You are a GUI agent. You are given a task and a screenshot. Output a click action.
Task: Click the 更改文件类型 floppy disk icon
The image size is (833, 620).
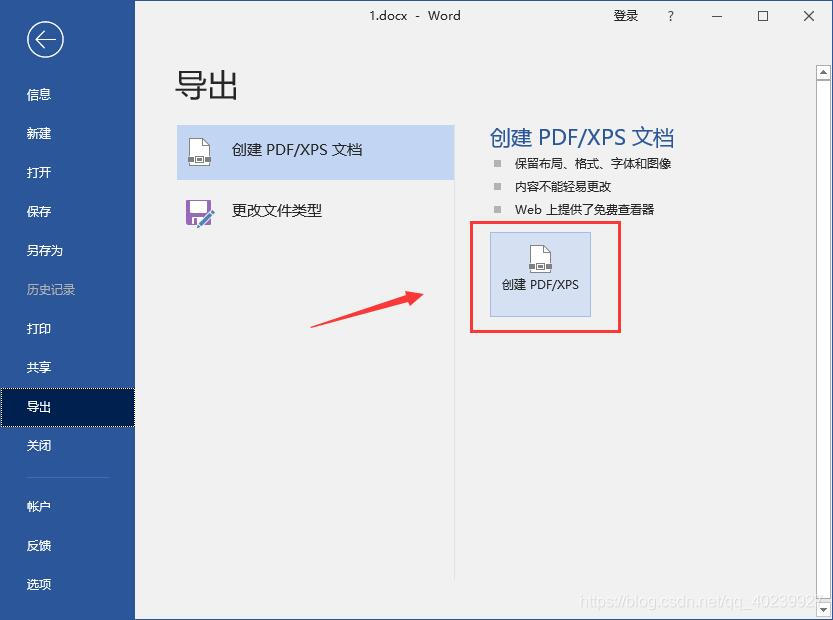pos(200,213)
